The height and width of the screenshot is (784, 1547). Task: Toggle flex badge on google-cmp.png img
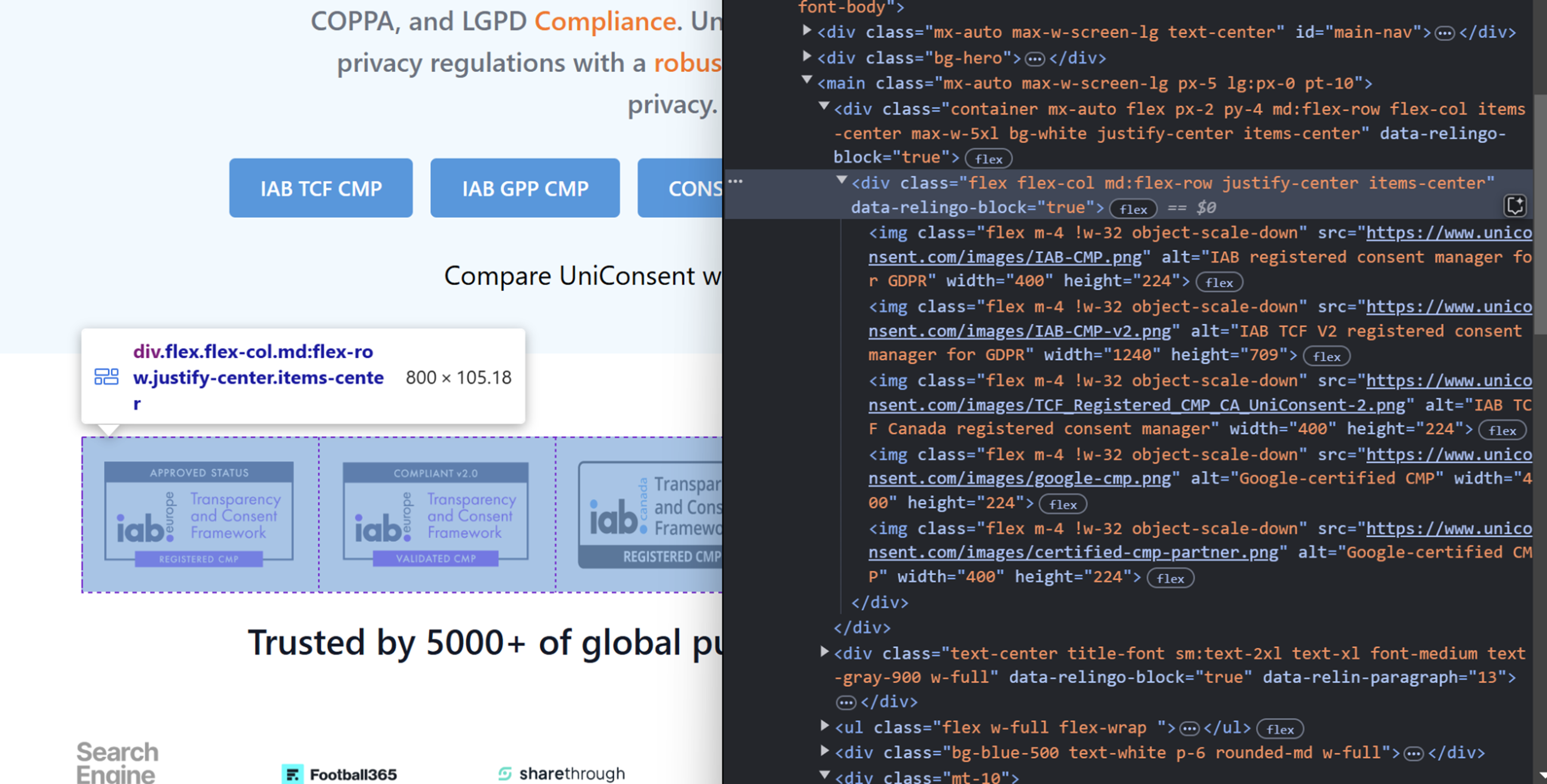pos(1063,504)
